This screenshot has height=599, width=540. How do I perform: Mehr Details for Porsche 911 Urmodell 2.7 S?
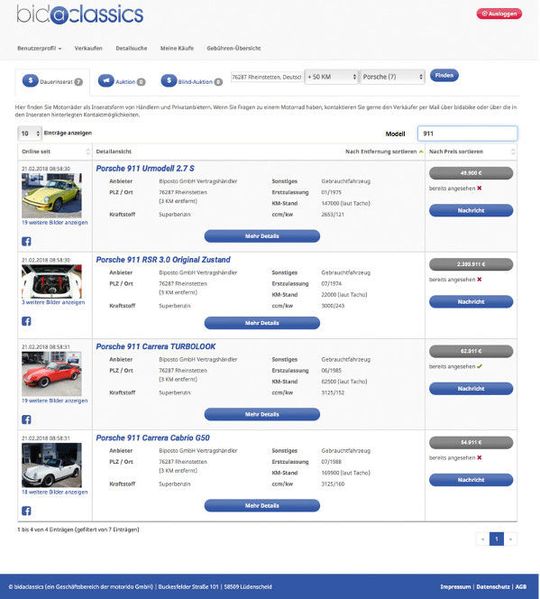pyautogui.click(x=262, y=236)
